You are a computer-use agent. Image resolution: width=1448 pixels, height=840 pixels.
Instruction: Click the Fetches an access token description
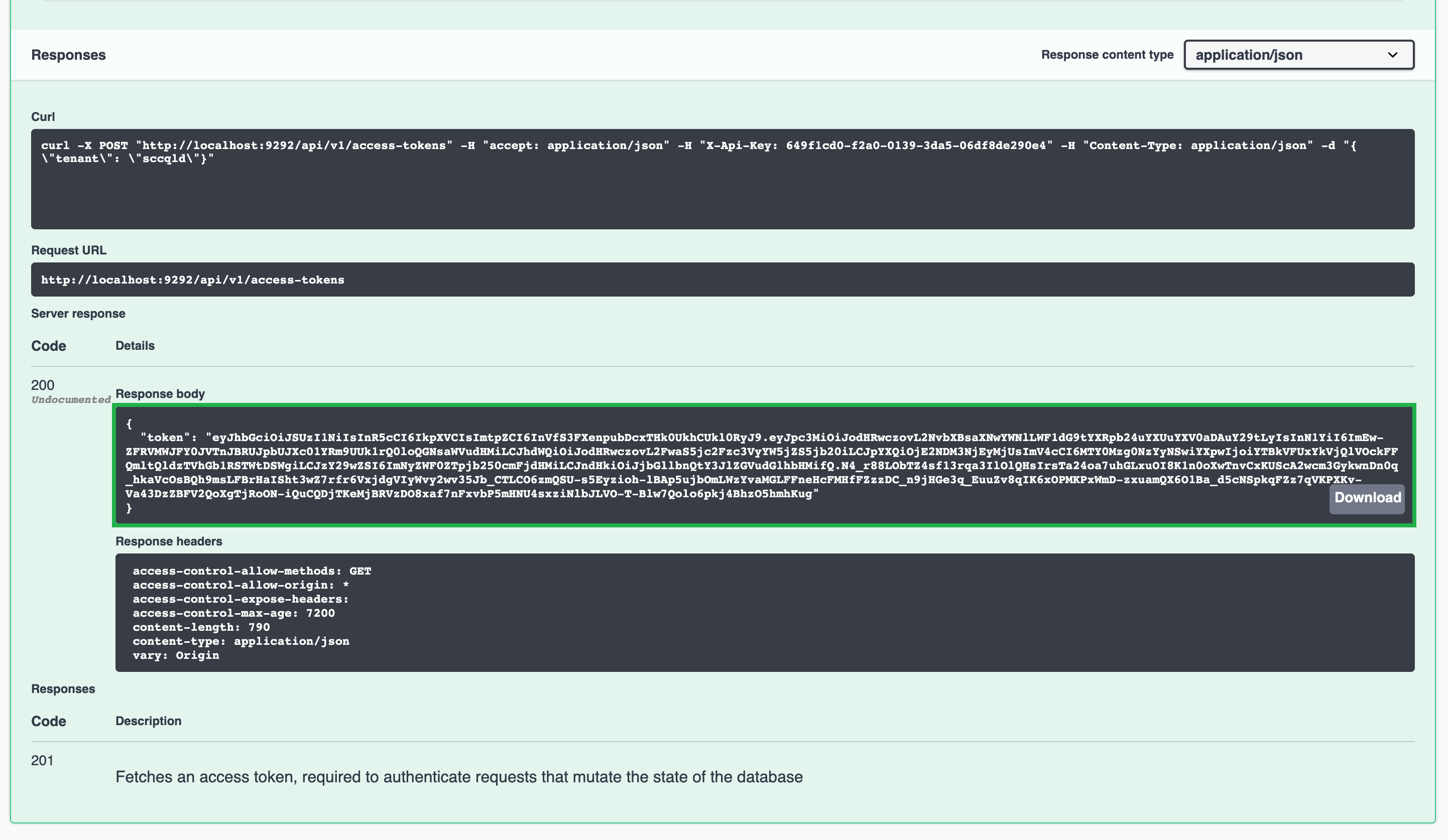coord(459,777)
